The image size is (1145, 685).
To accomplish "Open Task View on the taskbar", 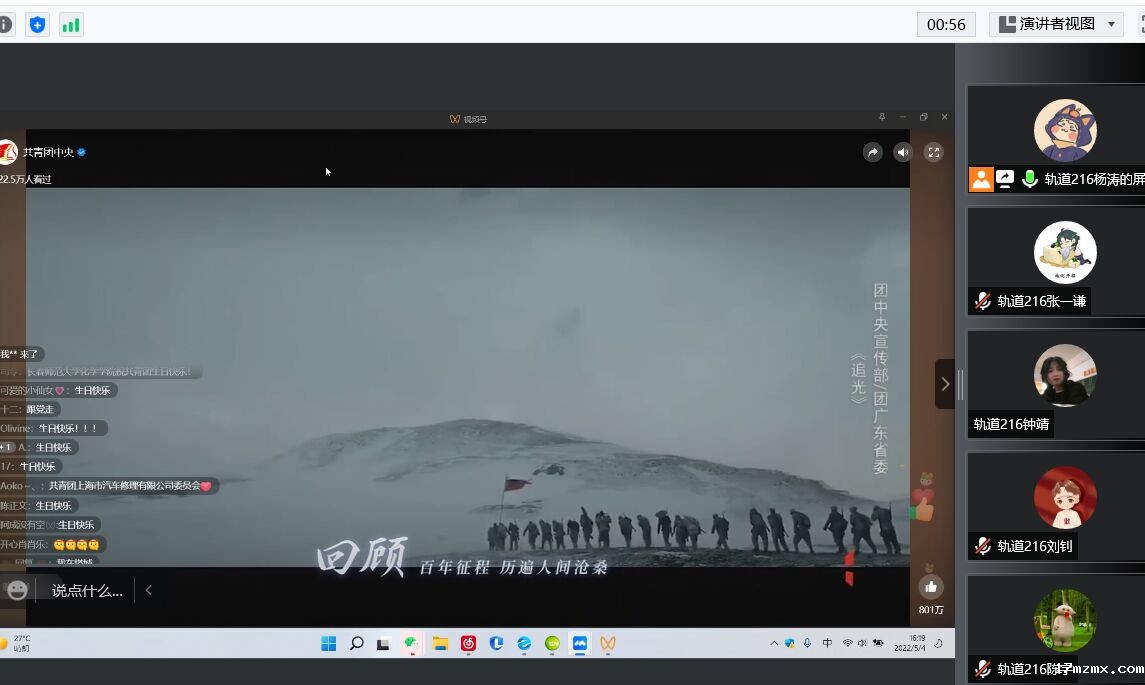I will click(383, 643).
